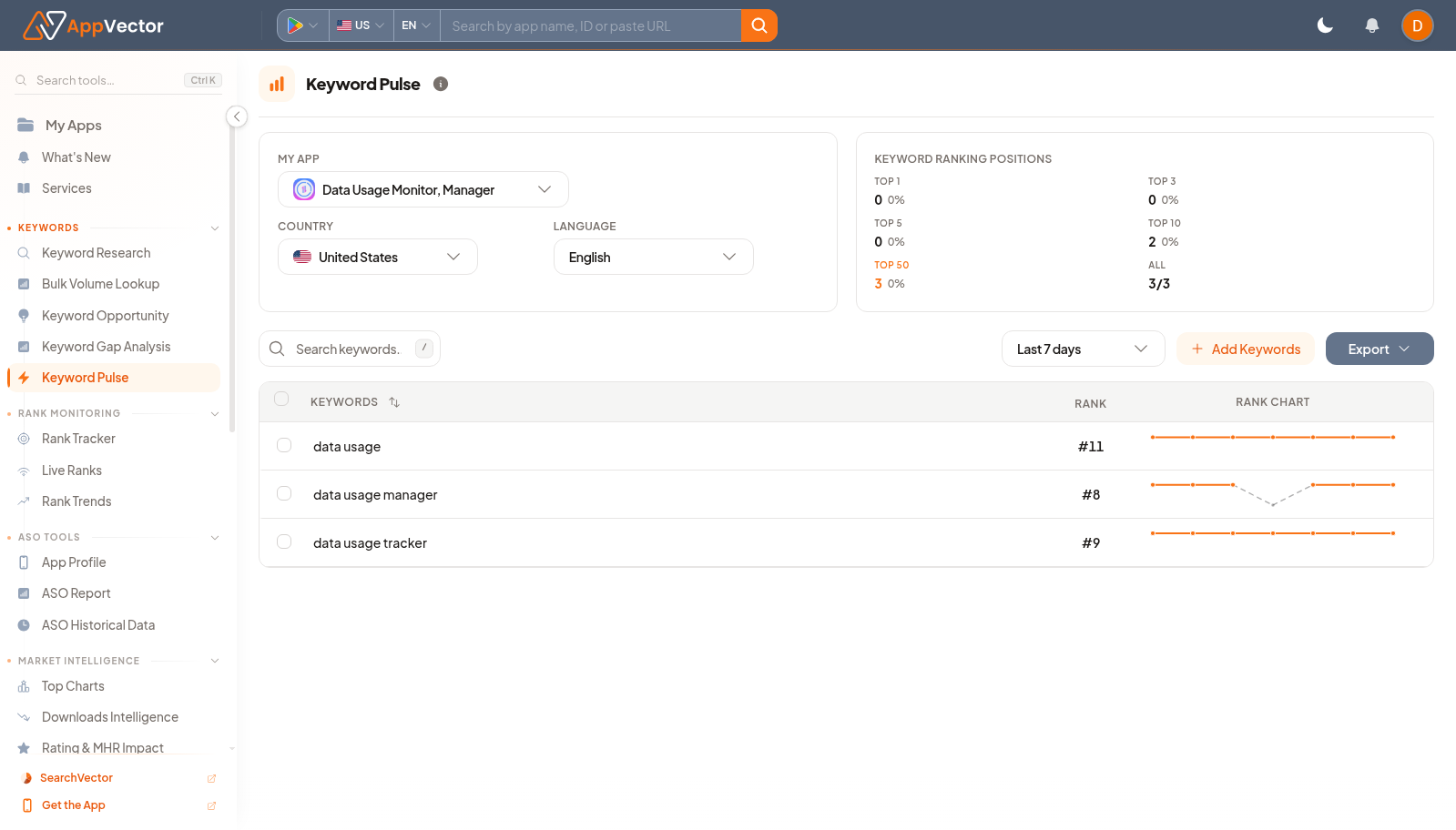Click the rank chart for data usage tracker
1456x830 pixels.
pyautogui.click(x=1273, y=533)
